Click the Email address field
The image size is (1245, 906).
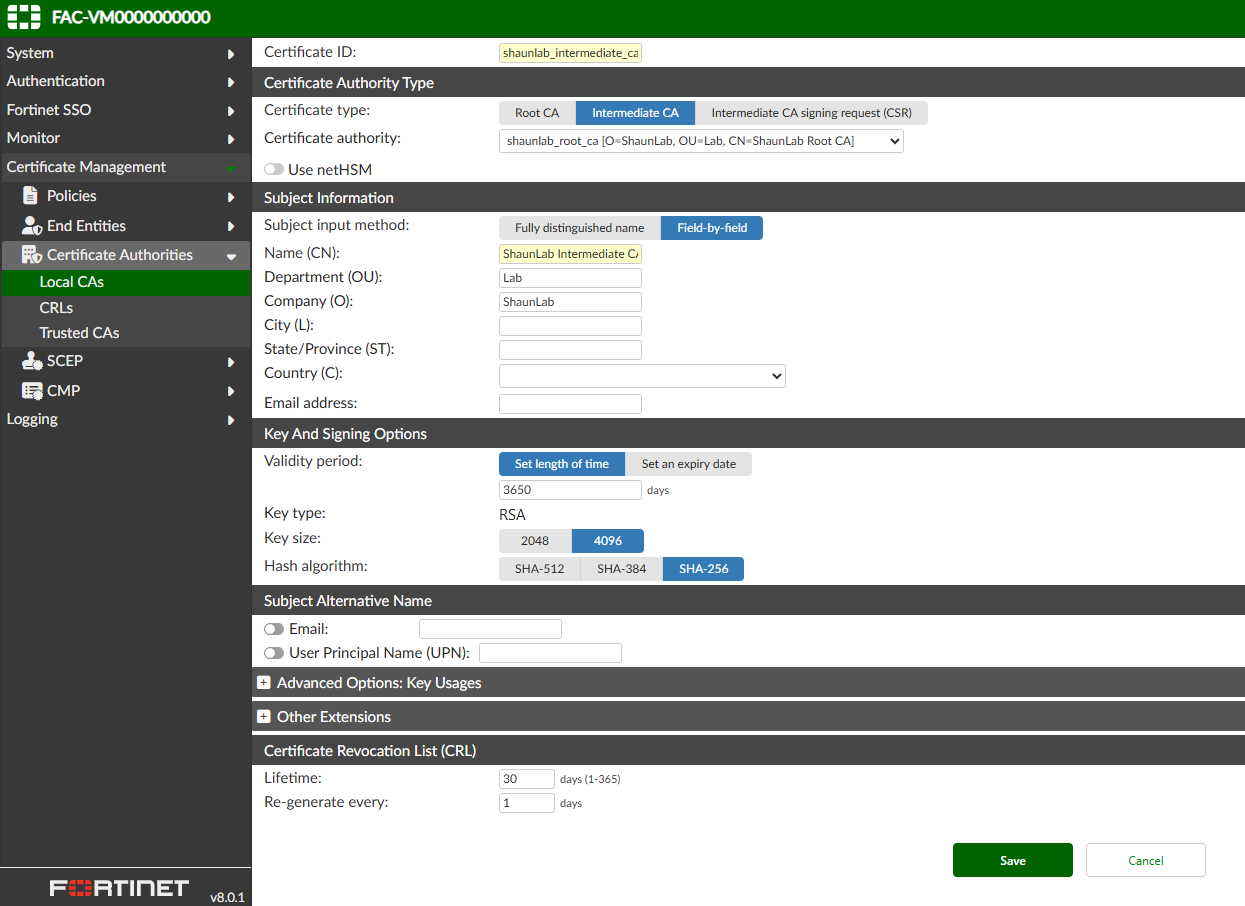click(570, 404)
